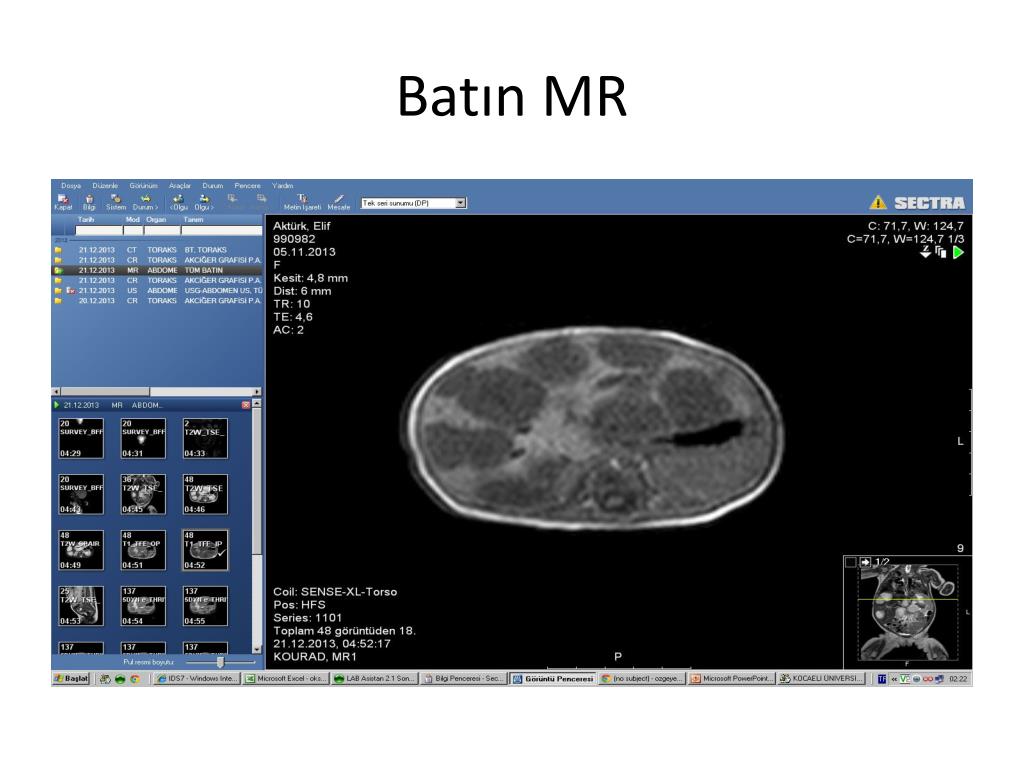
Task: Select the 137-image 04:54 thumbnail
Action: coord(143,606)
